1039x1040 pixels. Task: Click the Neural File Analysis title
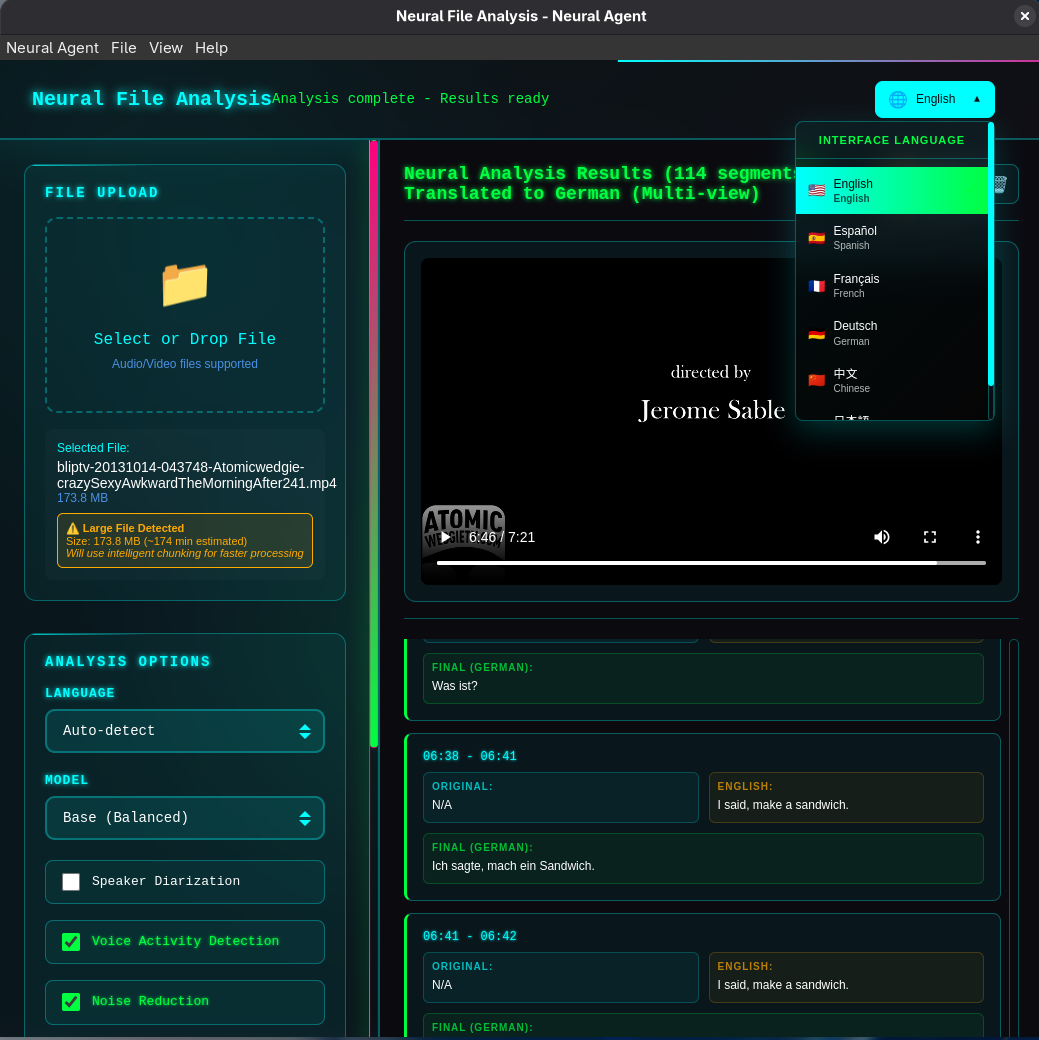(x=152, y=98)
